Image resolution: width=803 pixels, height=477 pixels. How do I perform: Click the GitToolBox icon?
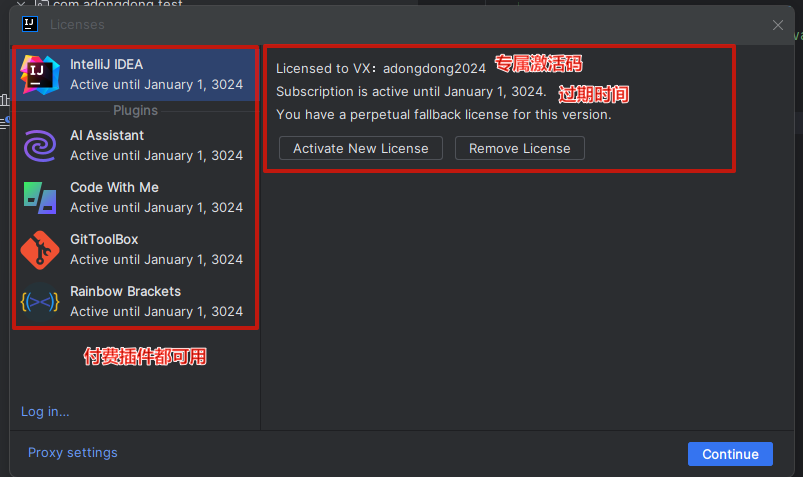tap(40, 250)
